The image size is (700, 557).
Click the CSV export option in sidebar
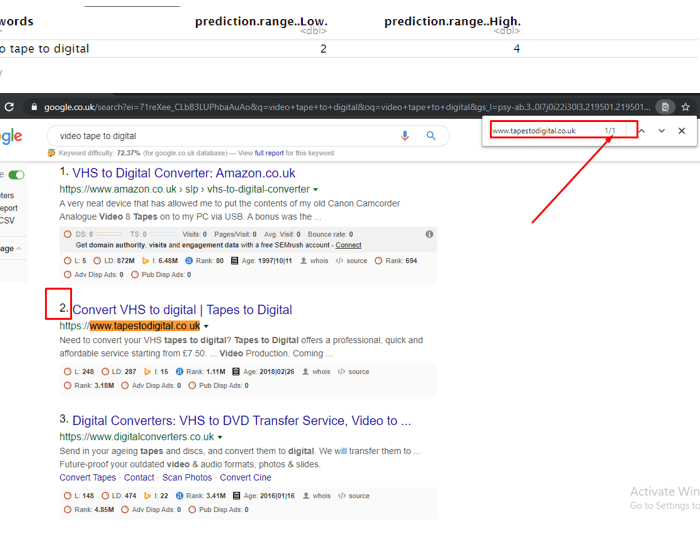click(x=7, y=220)
